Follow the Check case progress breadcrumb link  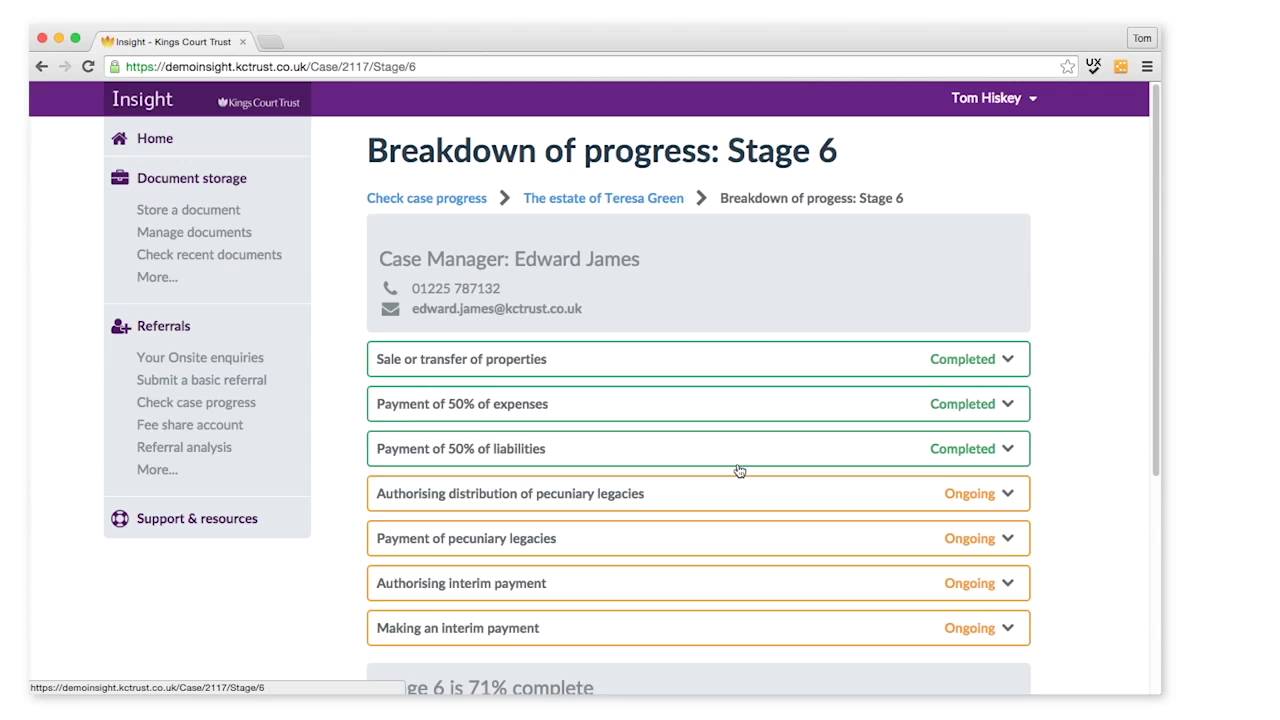pyautogui.click(x=426, y=198)
